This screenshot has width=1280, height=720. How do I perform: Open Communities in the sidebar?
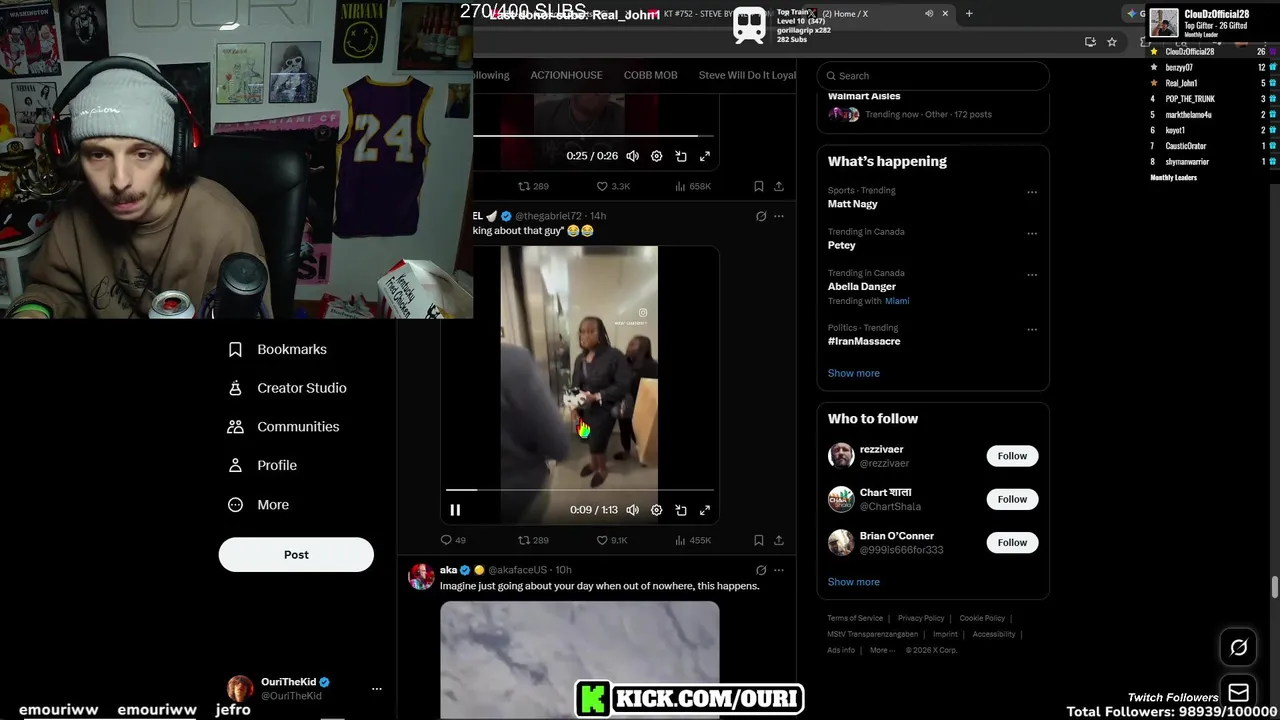point(284,427)
